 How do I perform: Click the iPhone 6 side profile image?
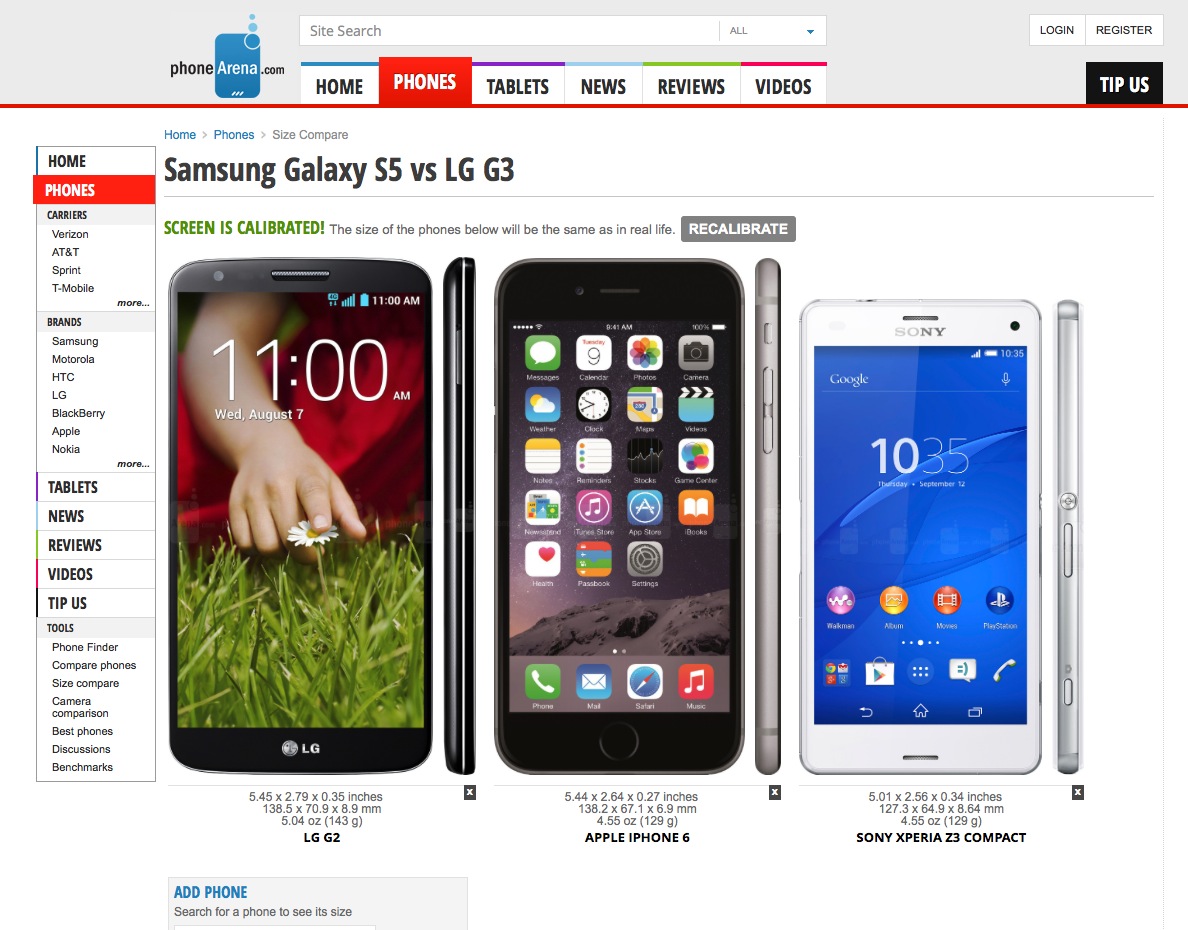tap(768, 516)
